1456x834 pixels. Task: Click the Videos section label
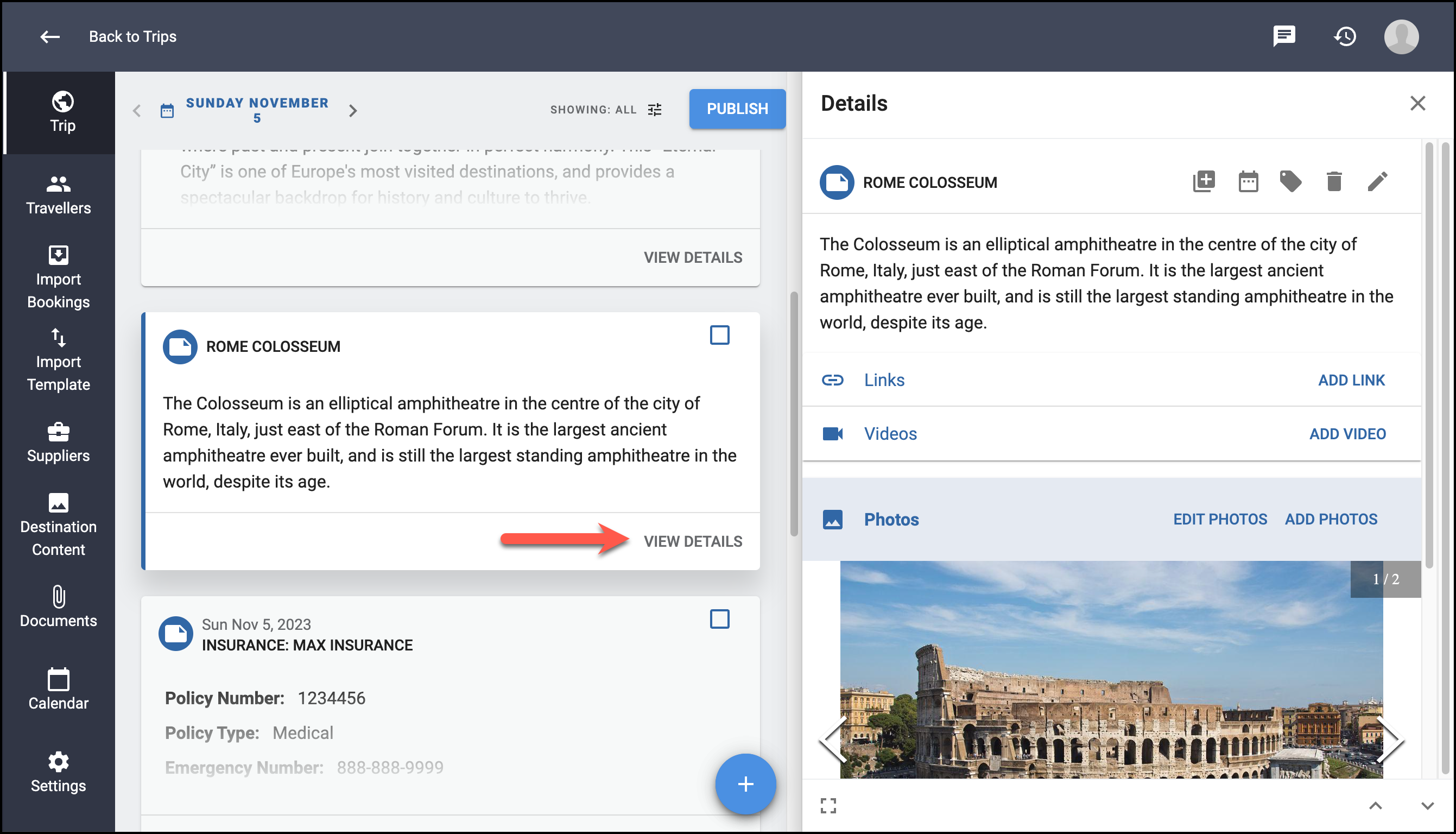coord(890,434)
